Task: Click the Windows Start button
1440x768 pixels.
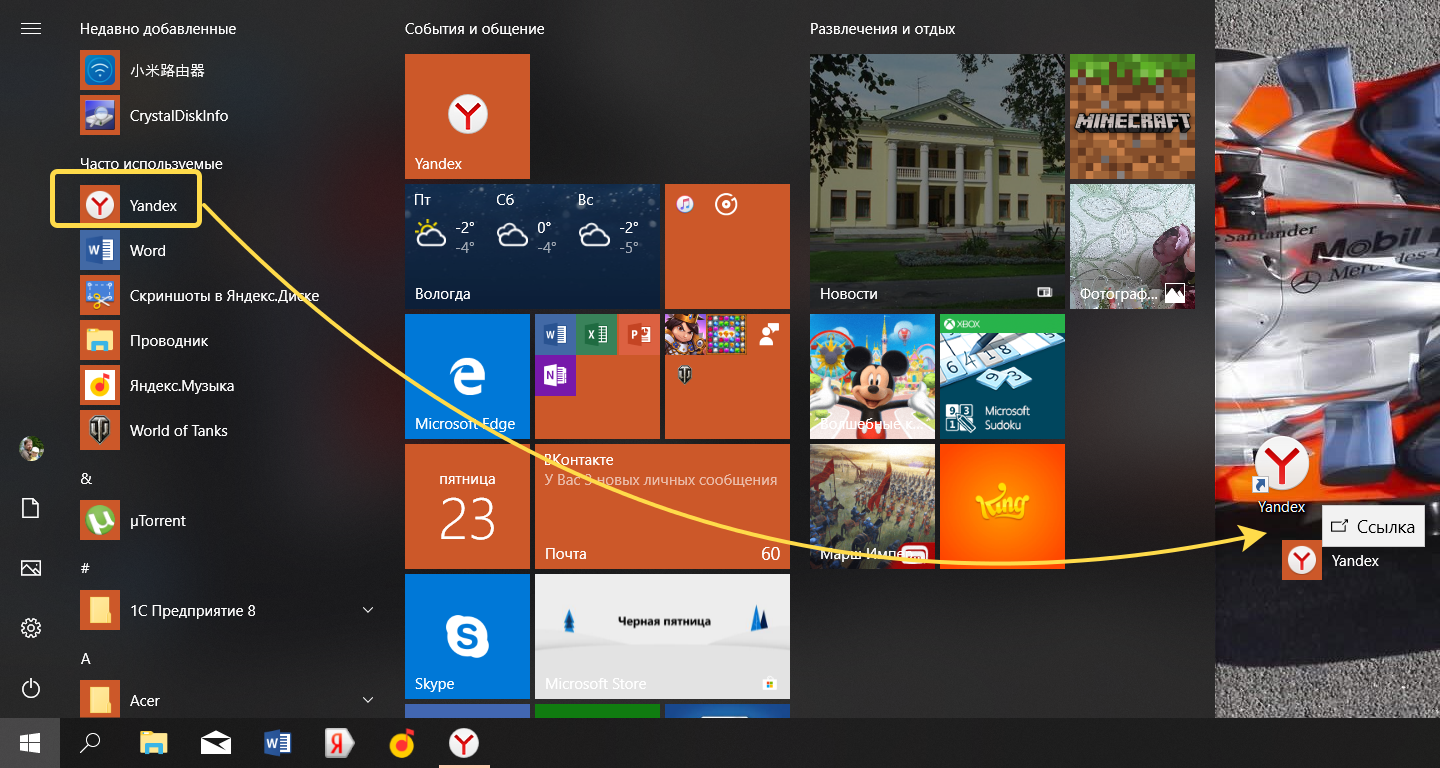Action: 30,742
